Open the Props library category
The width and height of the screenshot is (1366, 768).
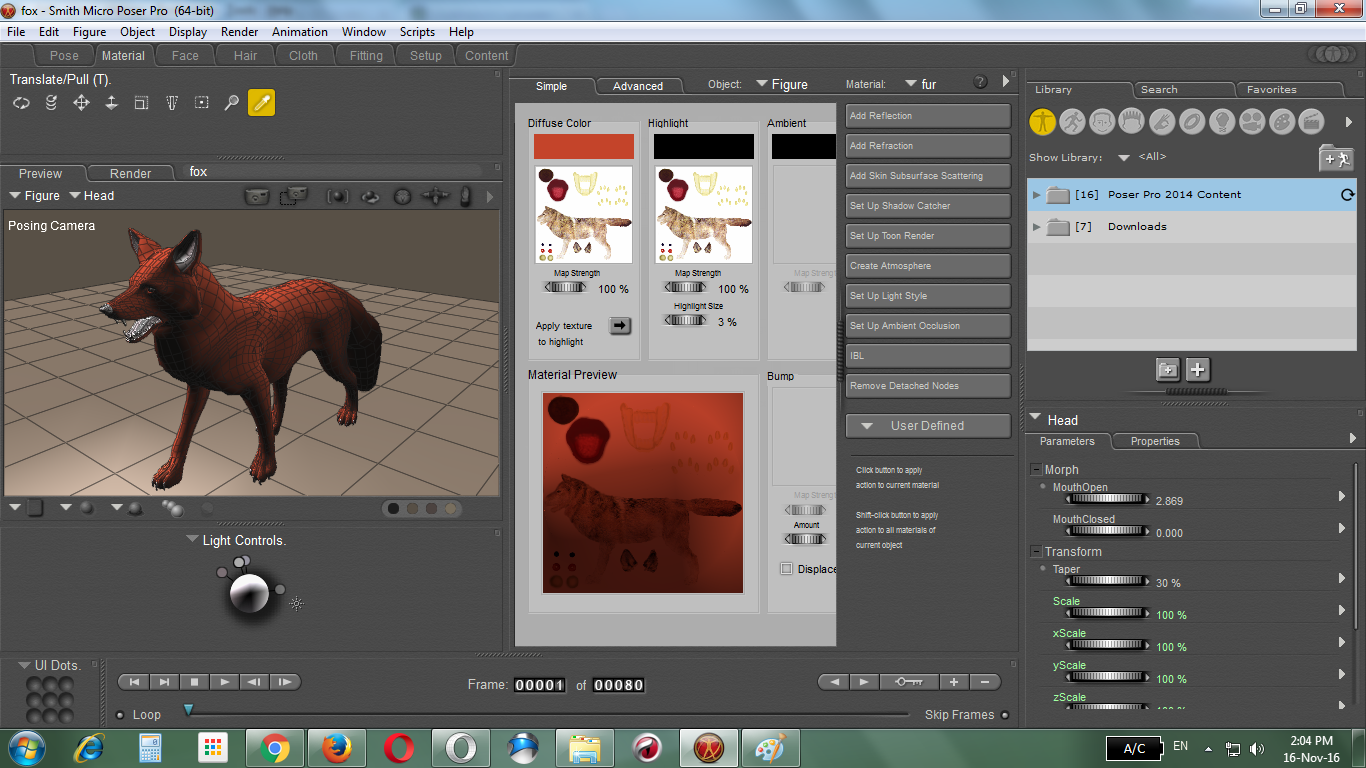coord(1192,122)
